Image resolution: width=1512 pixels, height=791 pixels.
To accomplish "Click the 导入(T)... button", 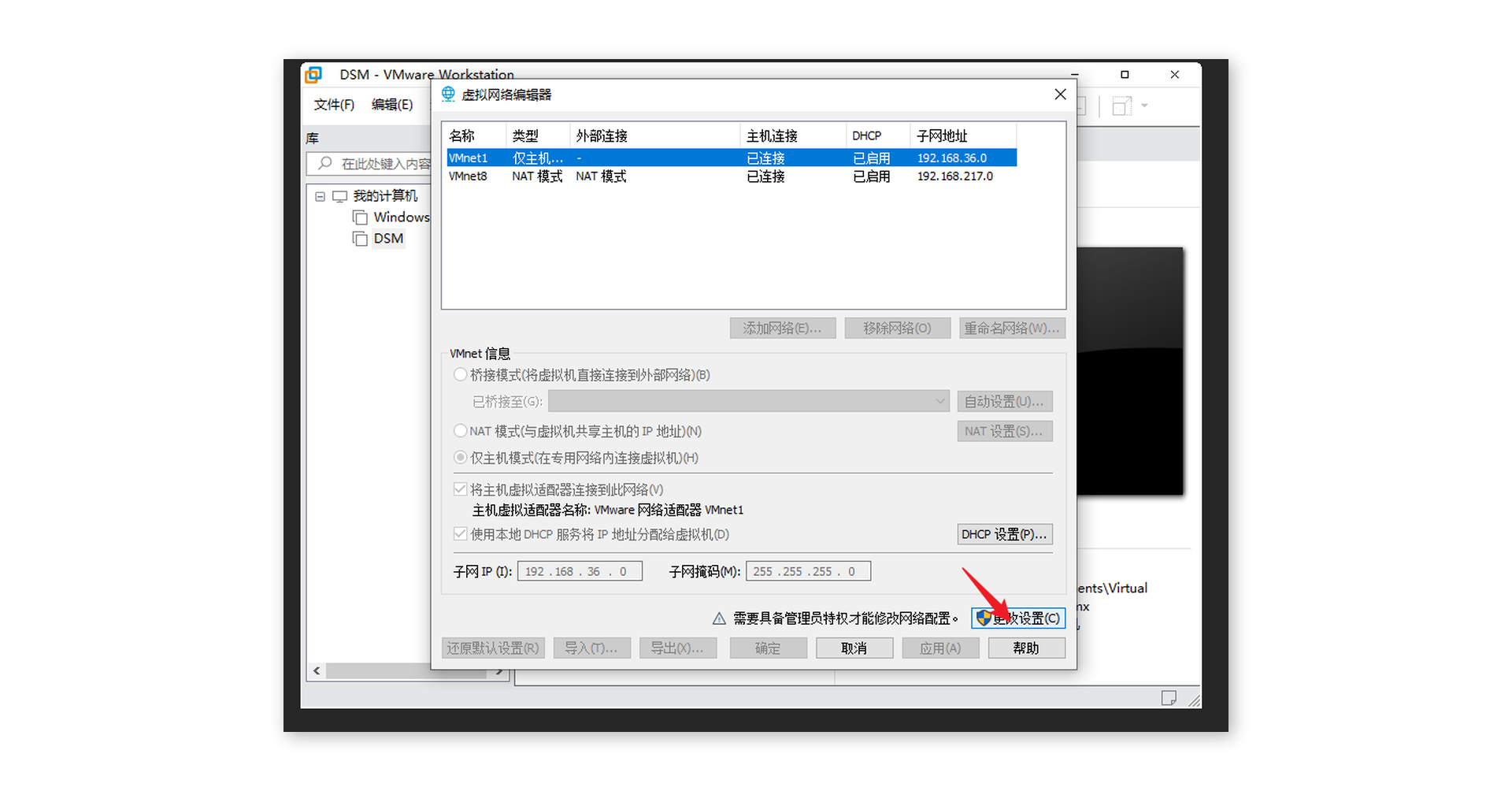I will coord(591,648).
